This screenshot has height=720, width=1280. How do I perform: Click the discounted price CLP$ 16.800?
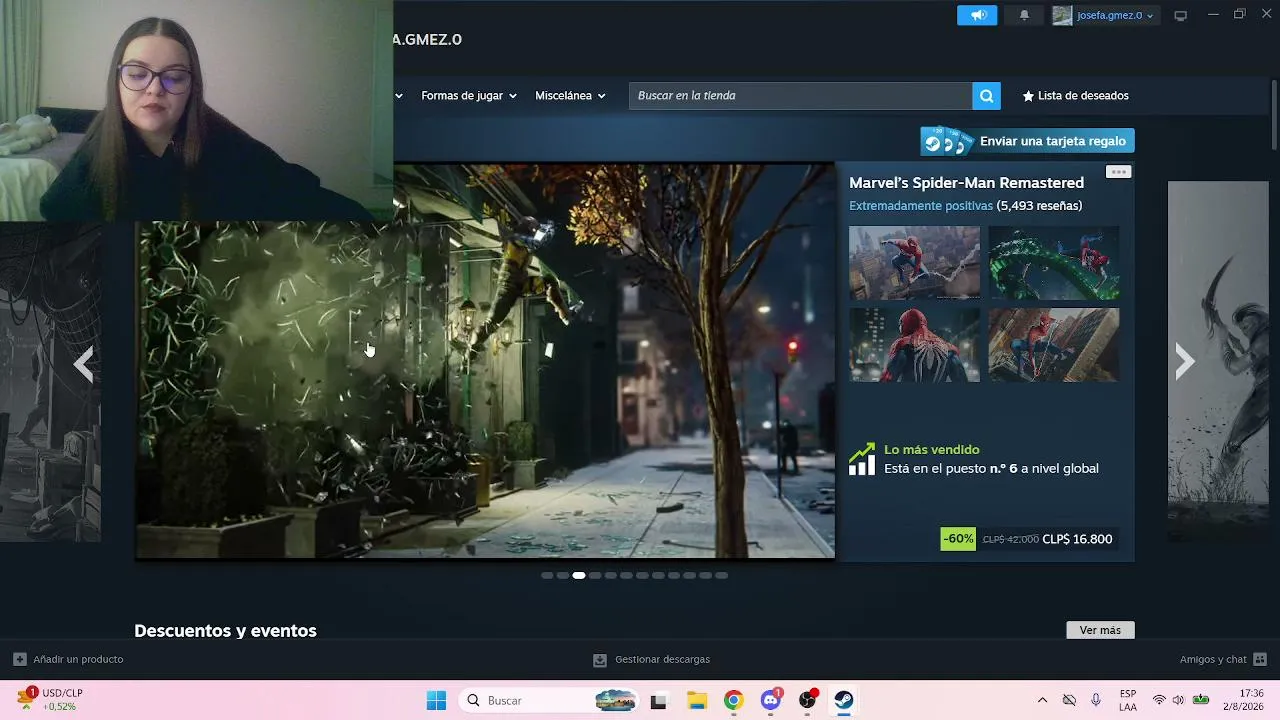click(1077, 540)
